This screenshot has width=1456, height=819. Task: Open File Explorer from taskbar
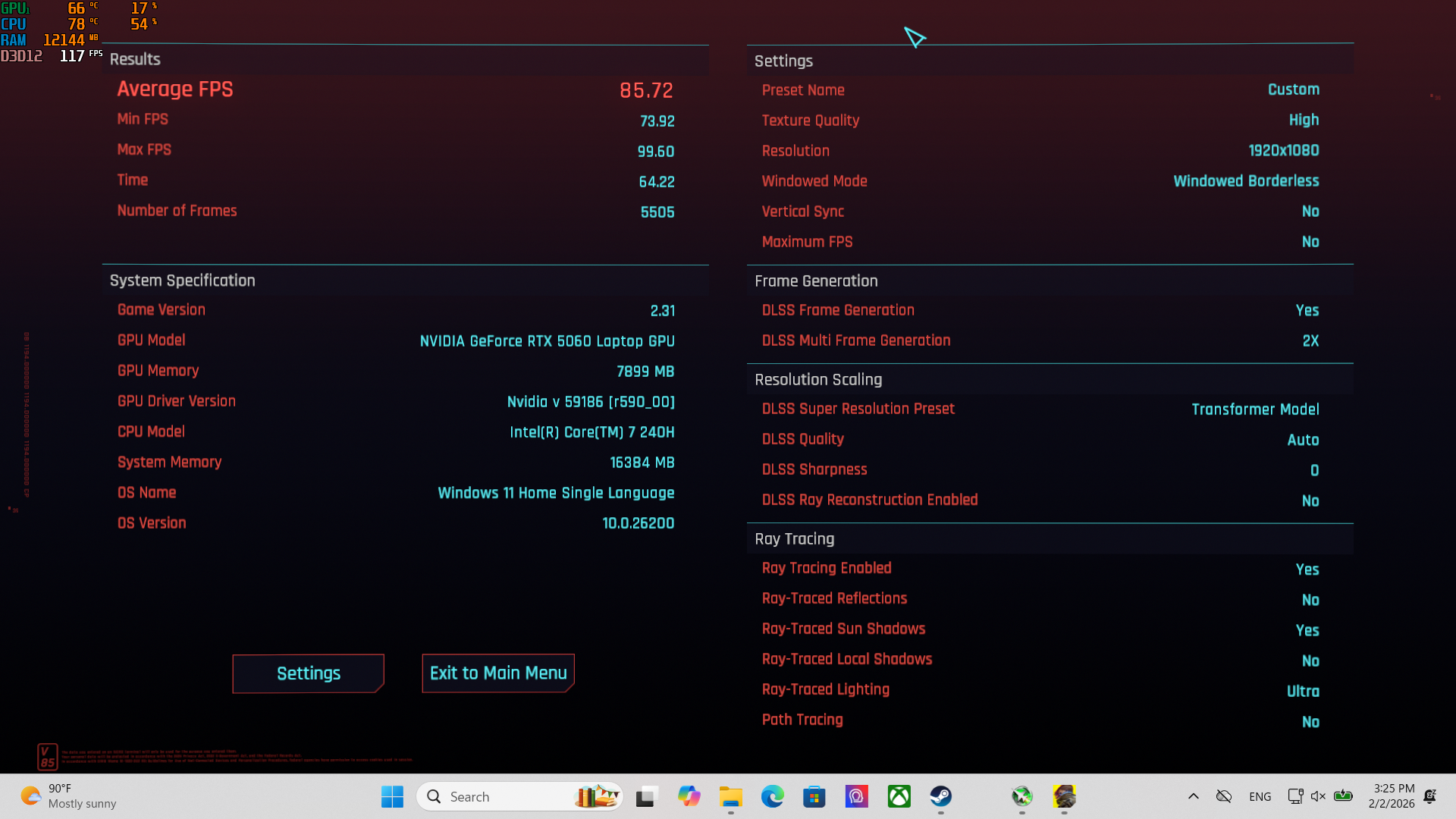[x=730, y=796]
